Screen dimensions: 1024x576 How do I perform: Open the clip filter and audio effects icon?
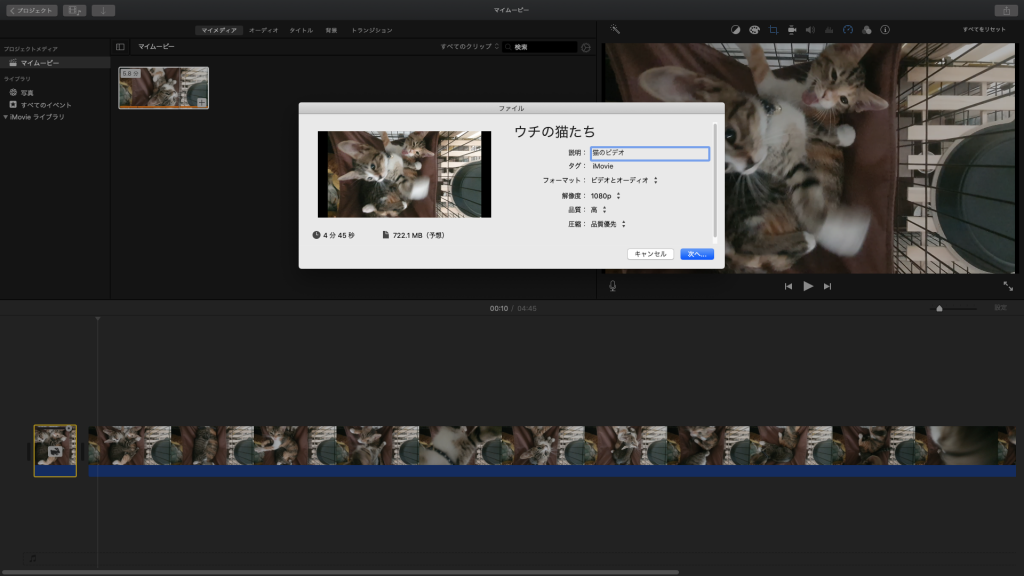coord(867,30)
